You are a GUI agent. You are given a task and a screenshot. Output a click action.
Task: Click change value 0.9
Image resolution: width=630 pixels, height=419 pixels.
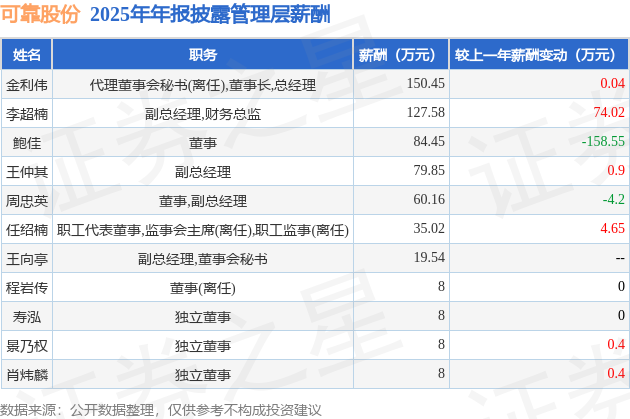[616, 170]
